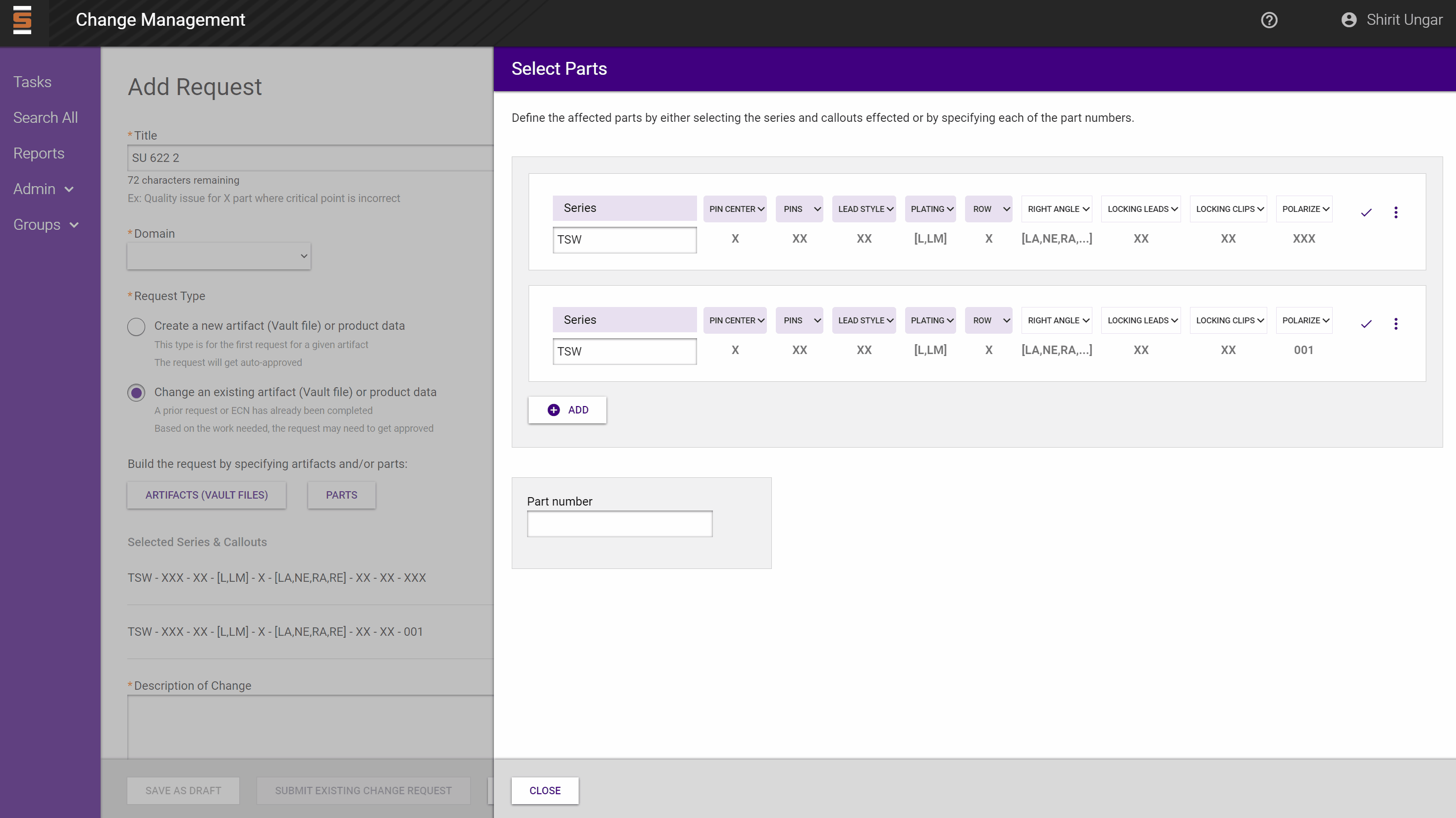1456x818 pixels.
Task: Click the help question mark icon
Action: (x=1269, y=20)
